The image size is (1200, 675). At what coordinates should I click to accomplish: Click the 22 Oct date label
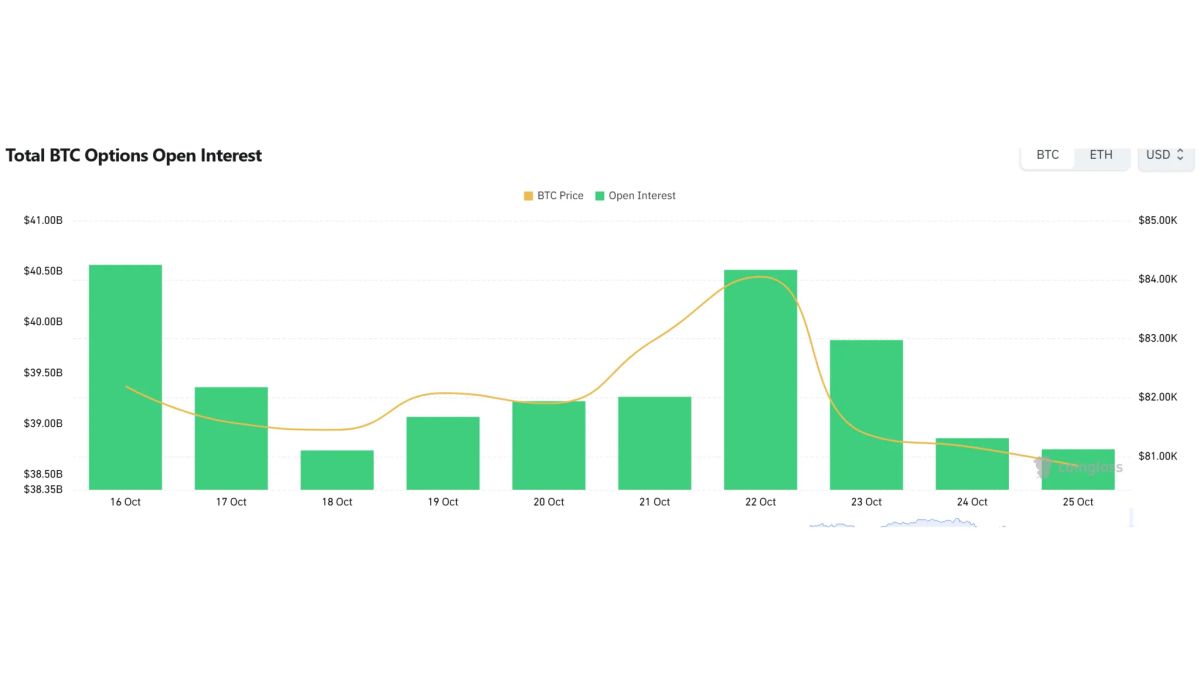click(x=761, y=502)
